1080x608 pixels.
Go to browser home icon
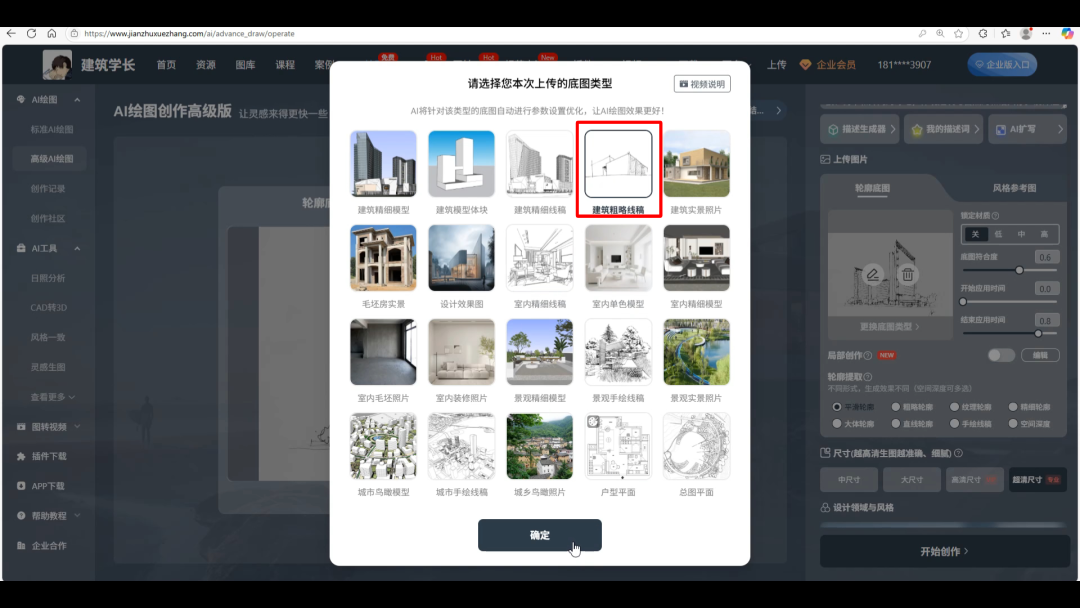(x=52, y=33)
